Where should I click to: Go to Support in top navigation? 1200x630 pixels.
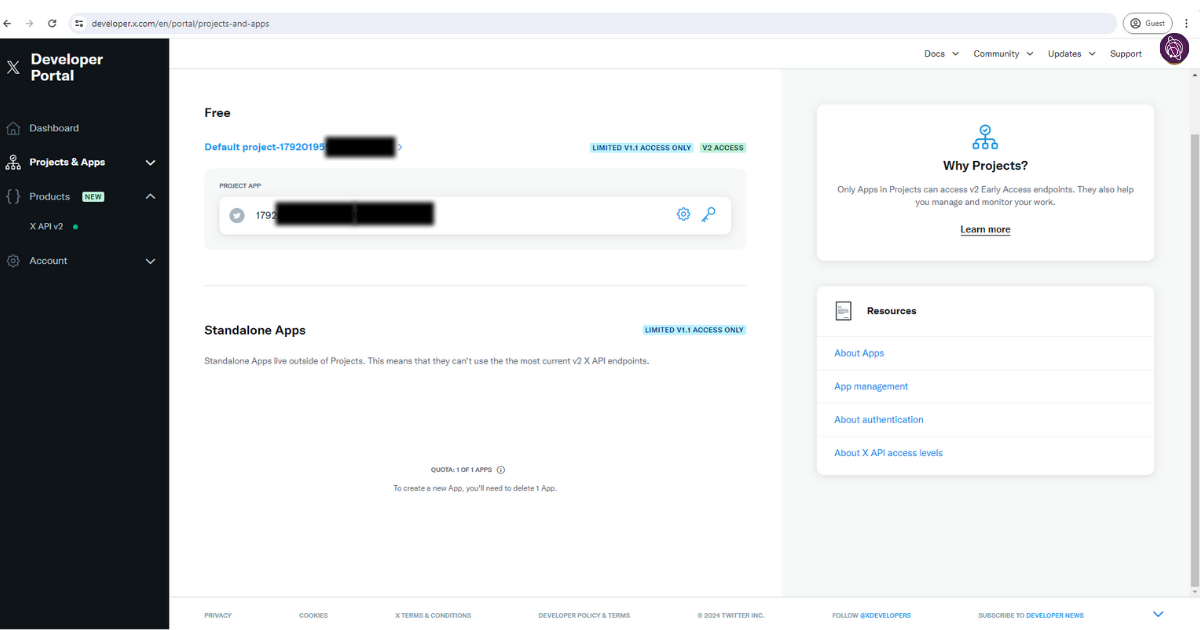click(1125, 54)
